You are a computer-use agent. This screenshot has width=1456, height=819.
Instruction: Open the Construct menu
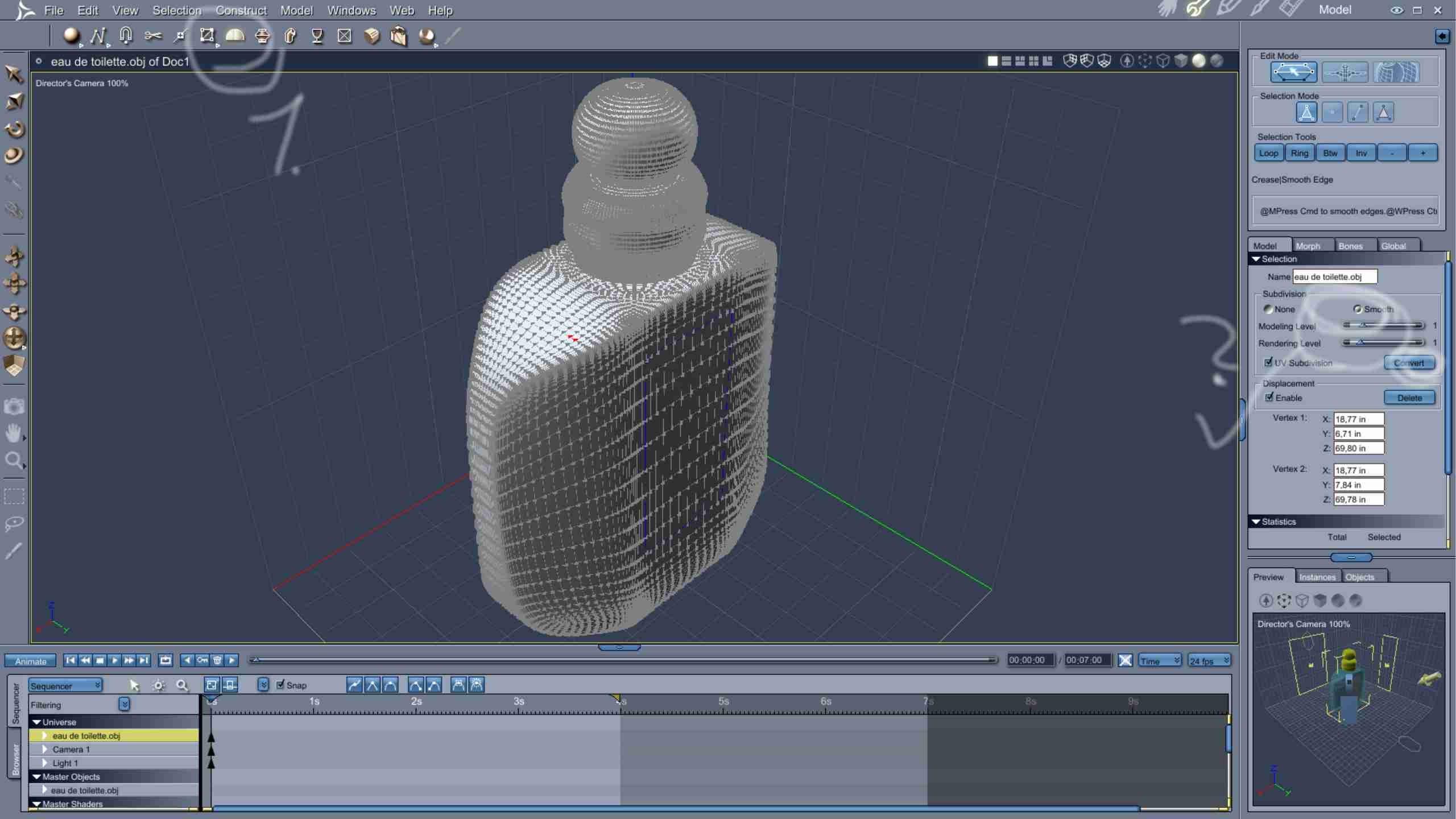tap(241, 10)
